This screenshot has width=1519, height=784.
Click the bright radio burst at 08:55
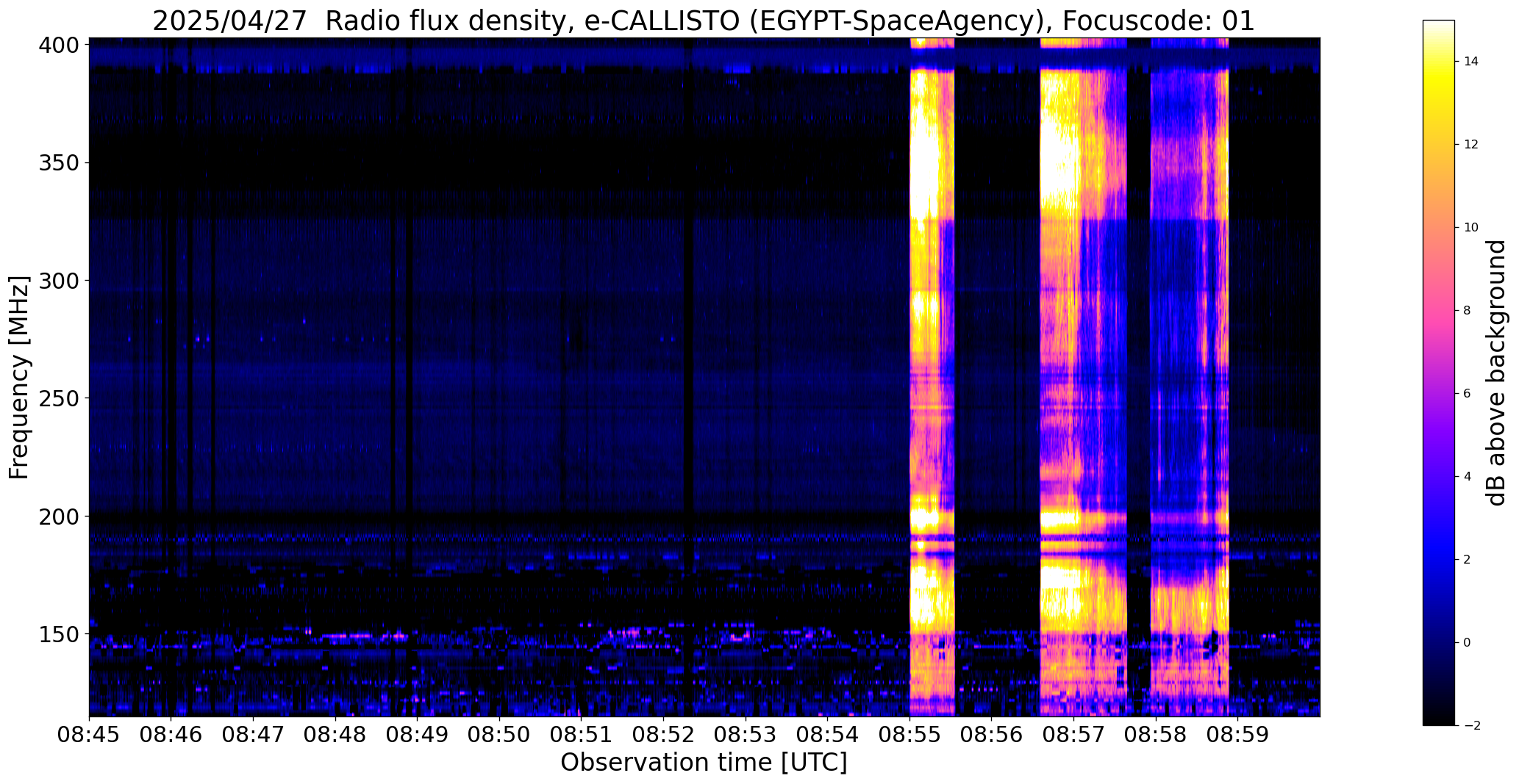click(x=932, y=377)
